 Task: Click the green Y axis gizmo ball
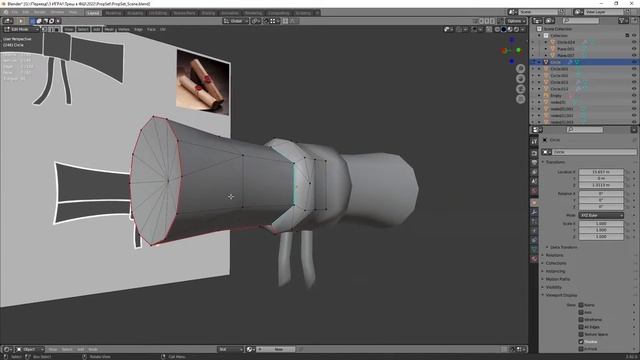(x=518, y=50)
